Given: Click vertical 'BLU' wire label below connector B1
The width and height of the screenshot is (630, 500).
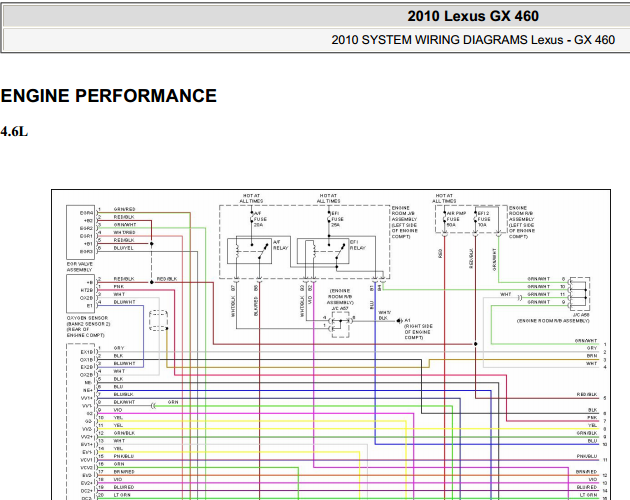Looking at the screenshot, I should tap(372, 304).
